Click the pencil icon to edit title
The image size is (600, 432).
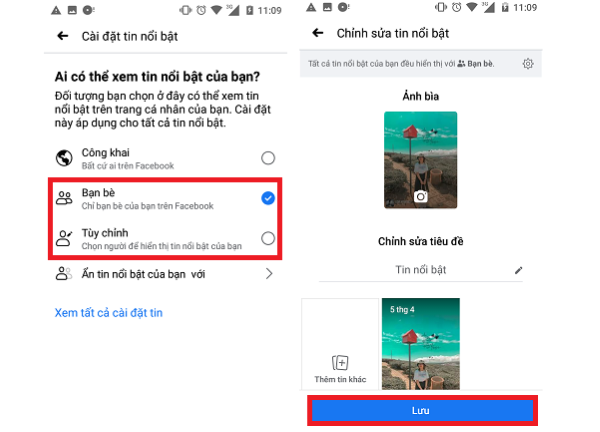point(518,271)
